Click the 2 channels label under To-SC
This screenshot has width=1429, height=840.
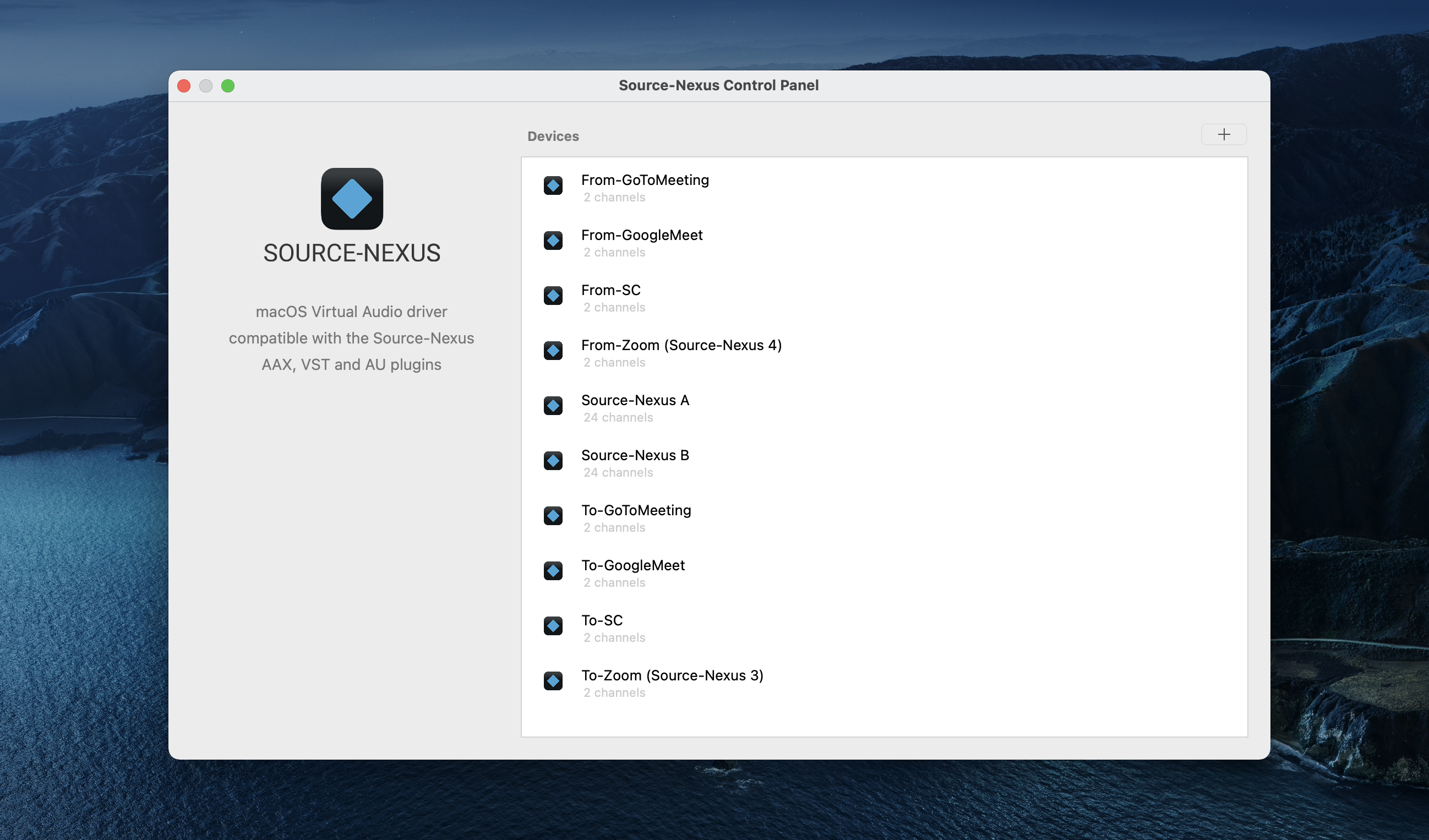click(x=614, y=637)
